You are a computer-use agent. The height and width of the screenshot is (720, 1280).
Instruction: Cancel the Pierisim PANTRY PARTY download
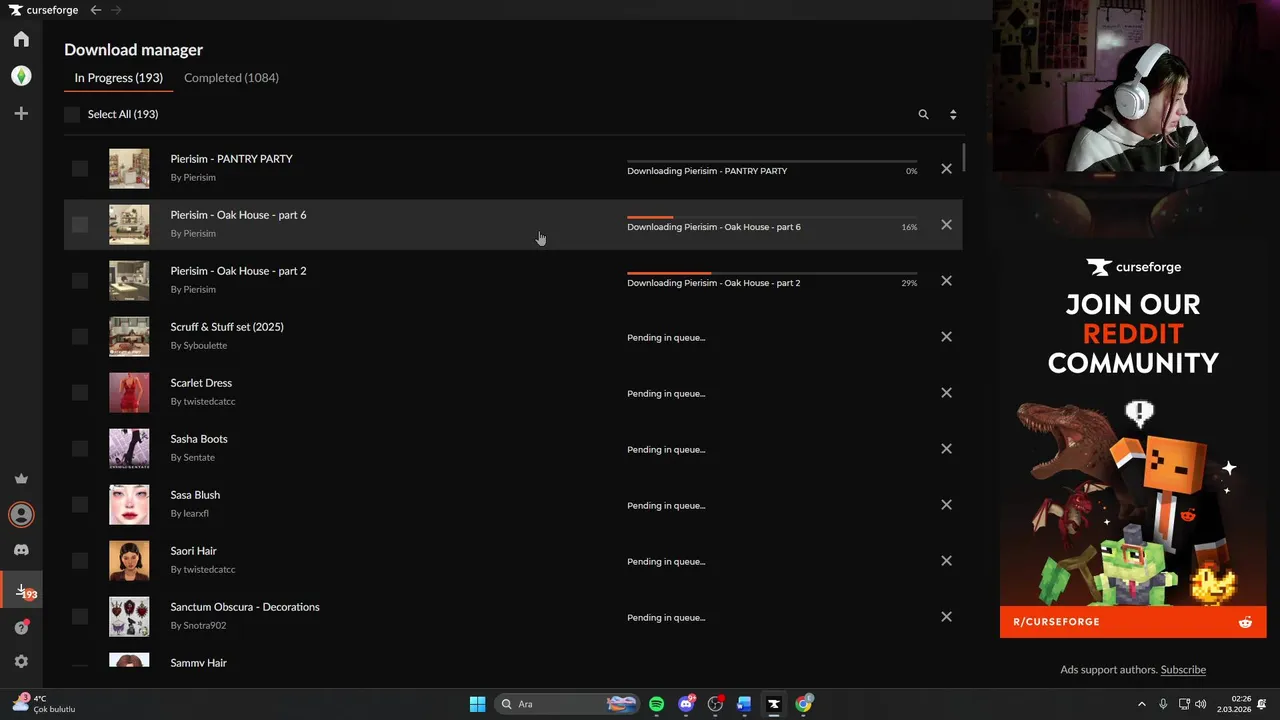[946, 169]
